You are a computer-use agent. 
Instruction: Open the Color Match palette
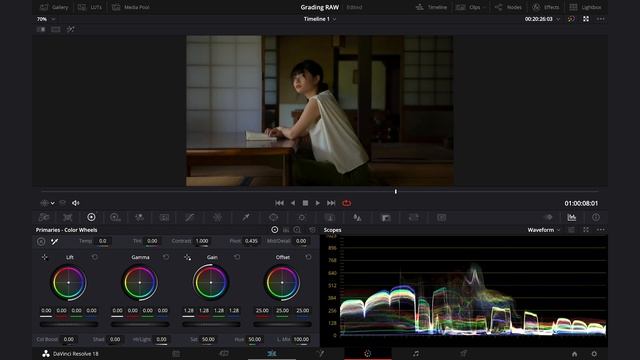point(68,218)
